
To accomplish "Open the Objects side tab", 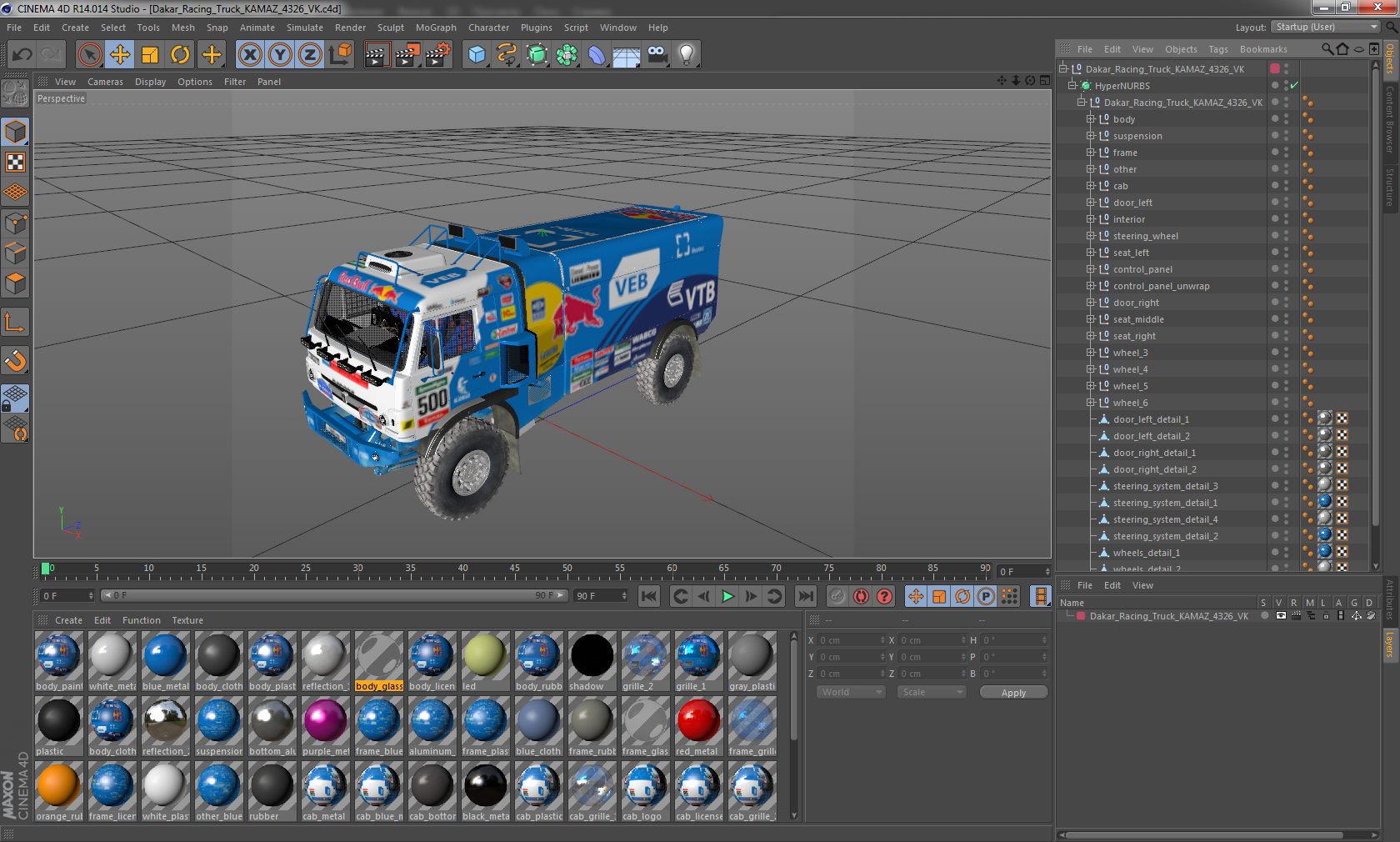I will 1390,58.
